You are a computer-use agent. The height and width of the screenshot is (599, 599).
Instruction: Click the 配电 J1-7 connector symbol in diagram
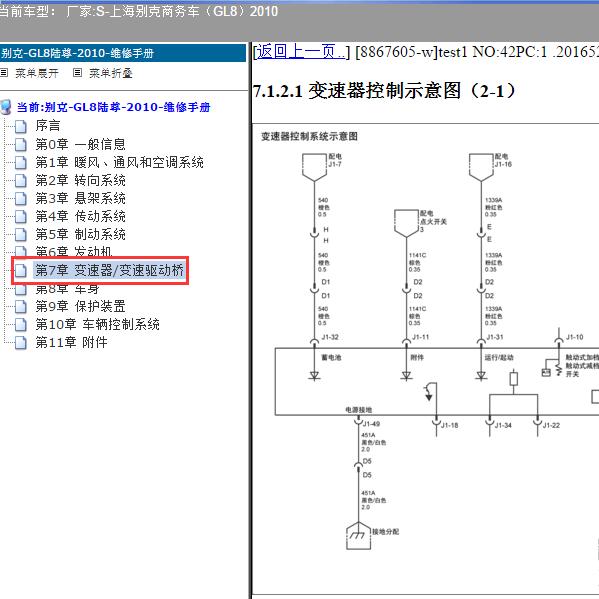[314, 167]
